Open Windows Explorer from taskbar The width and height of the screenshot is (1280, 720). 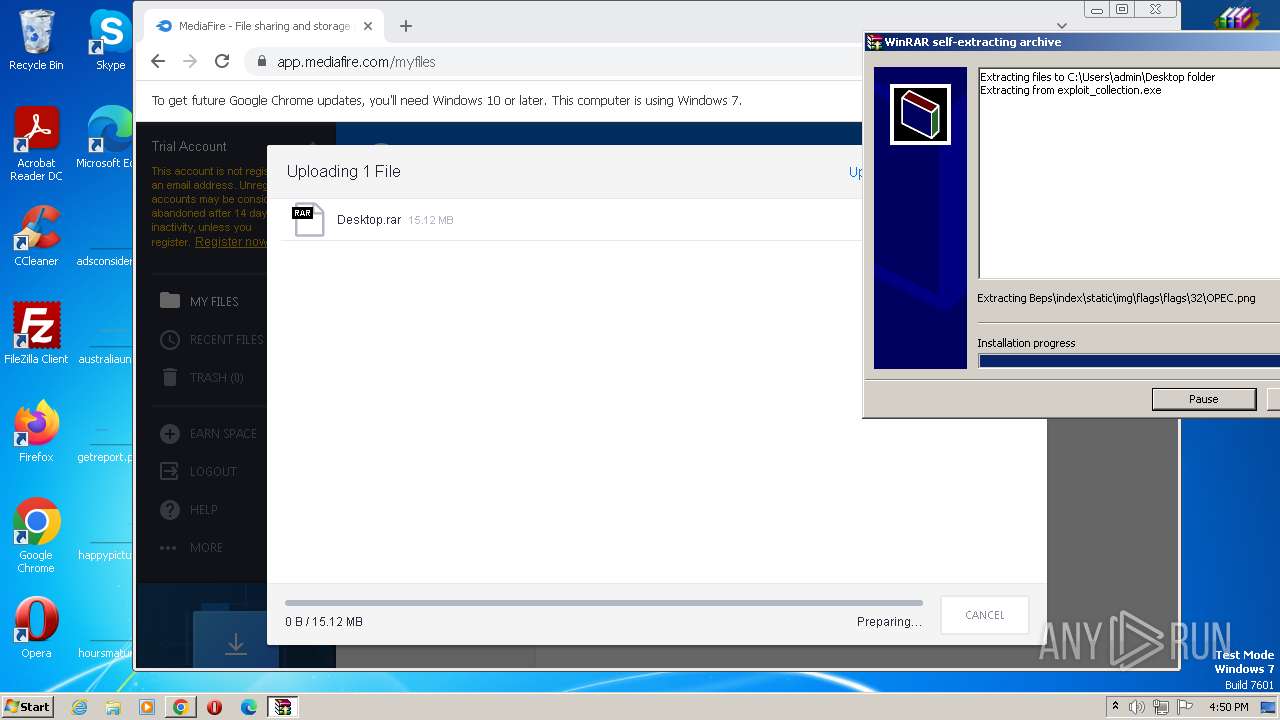(113, 707)
